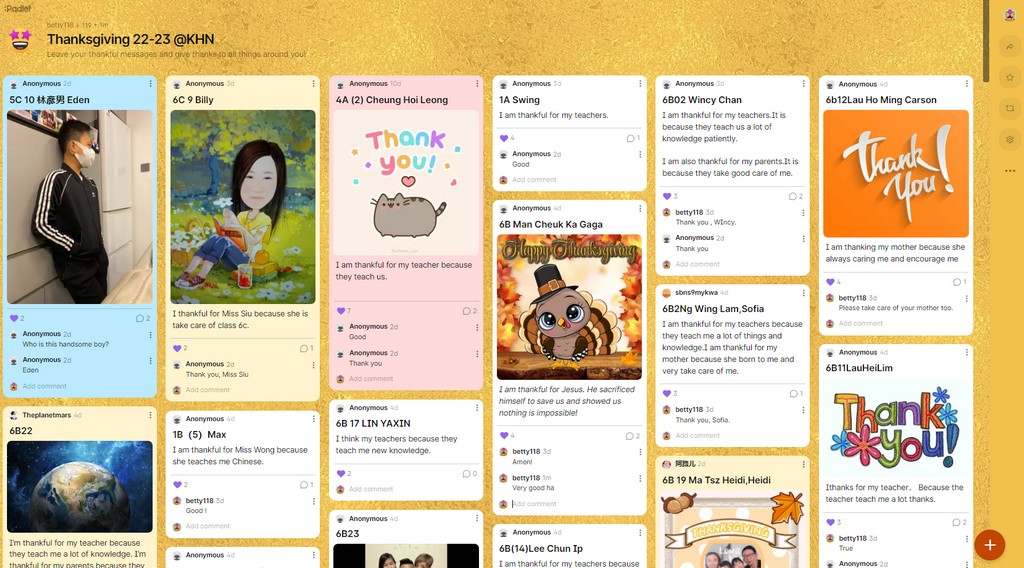Like the 6C 9 Billy post heart
1024x568 pixels.
pyautogui.click(x=177, y=348)
